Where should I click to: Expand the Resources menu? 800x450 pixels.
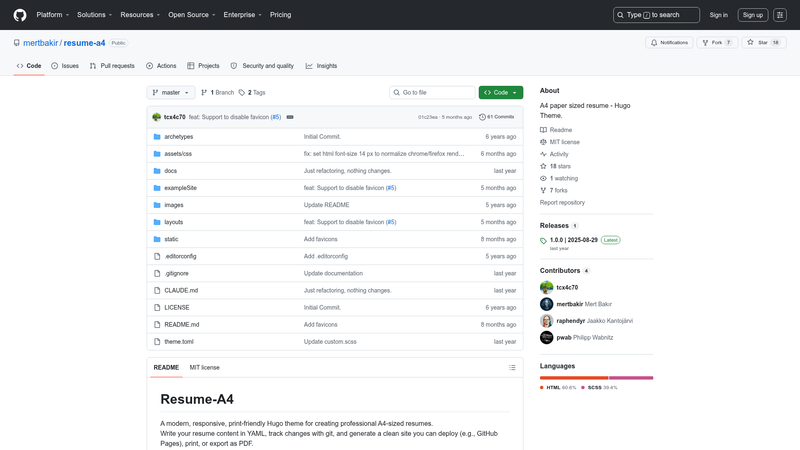(x=140, y=15)
